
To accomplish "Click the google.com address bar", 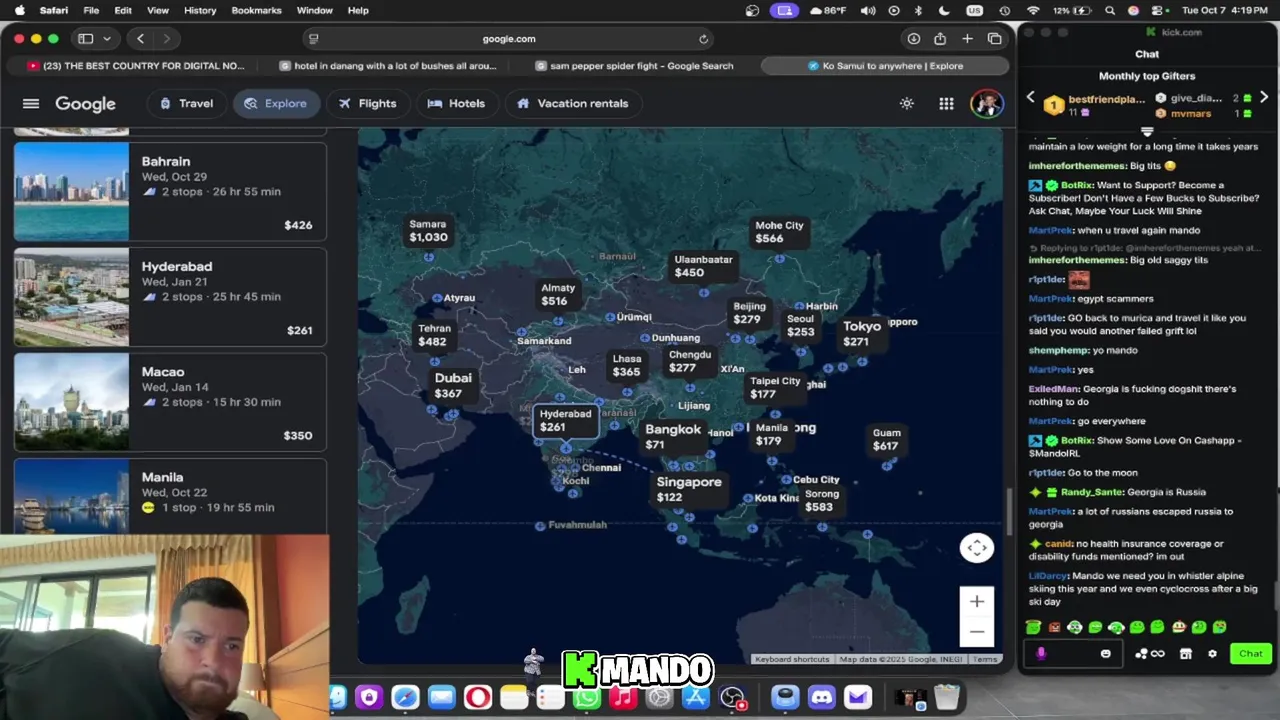I will point(509,39).
